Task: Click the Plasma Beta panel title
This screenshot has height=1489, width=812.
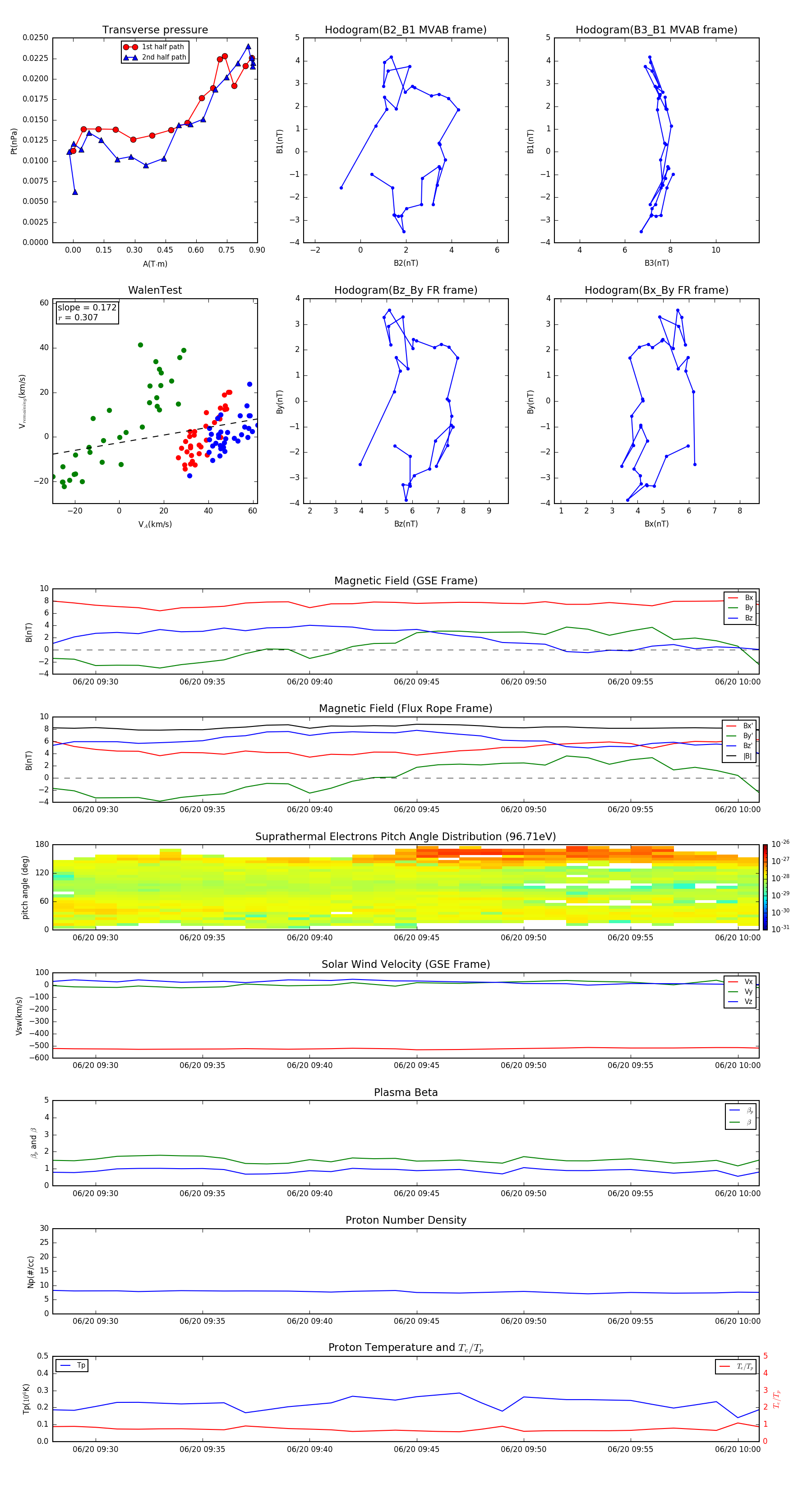Action: coord(406,1092)
